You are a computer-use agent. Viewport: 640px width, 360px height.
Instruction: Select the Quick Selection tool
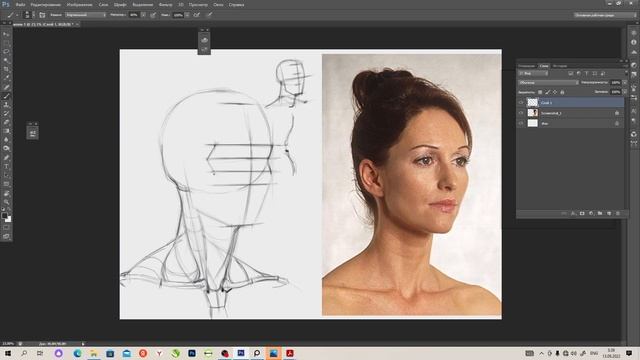point(6,60)
